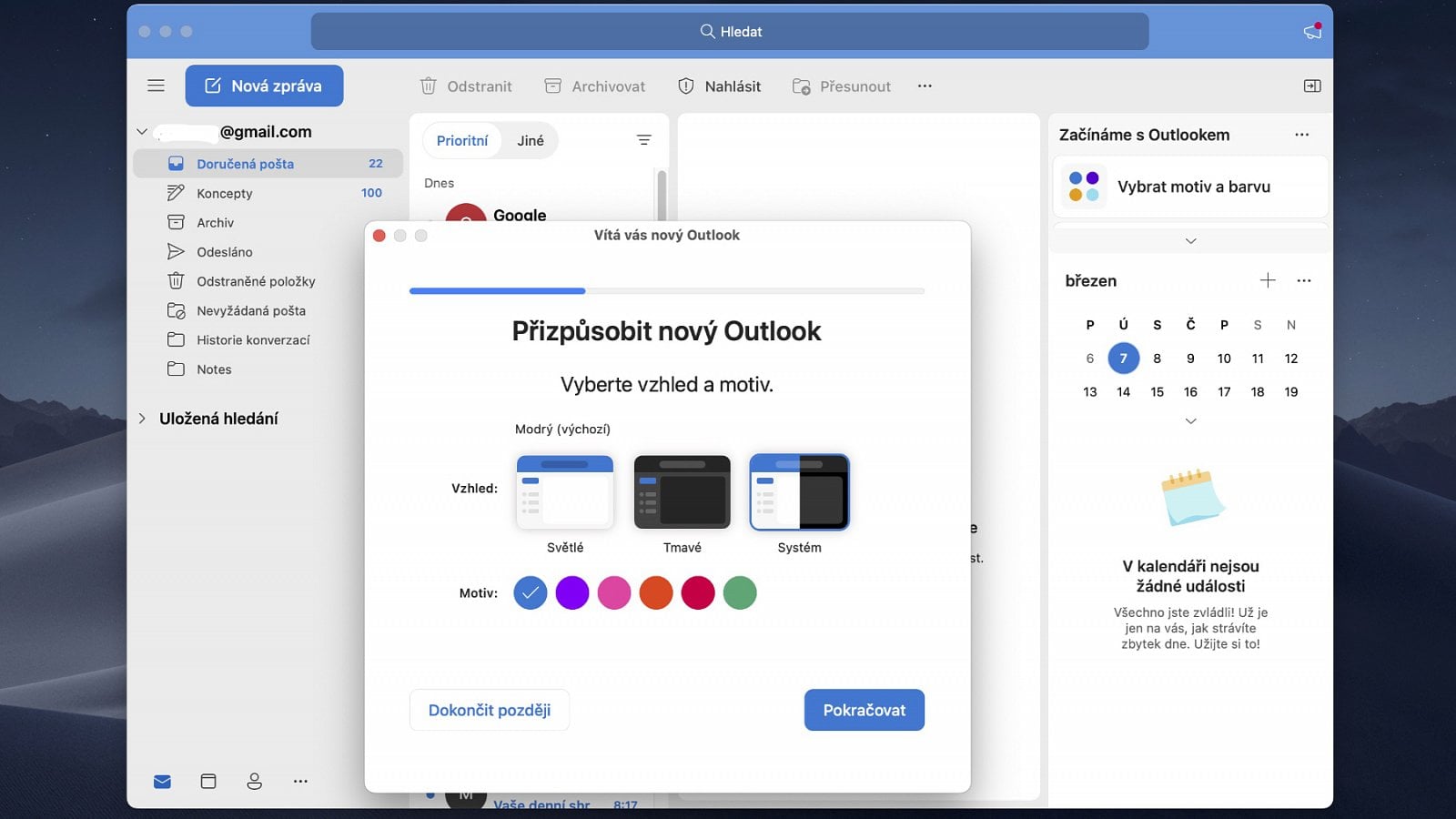
Task: Select Doručená pošta inbox folder
Action: coord(268,164)
